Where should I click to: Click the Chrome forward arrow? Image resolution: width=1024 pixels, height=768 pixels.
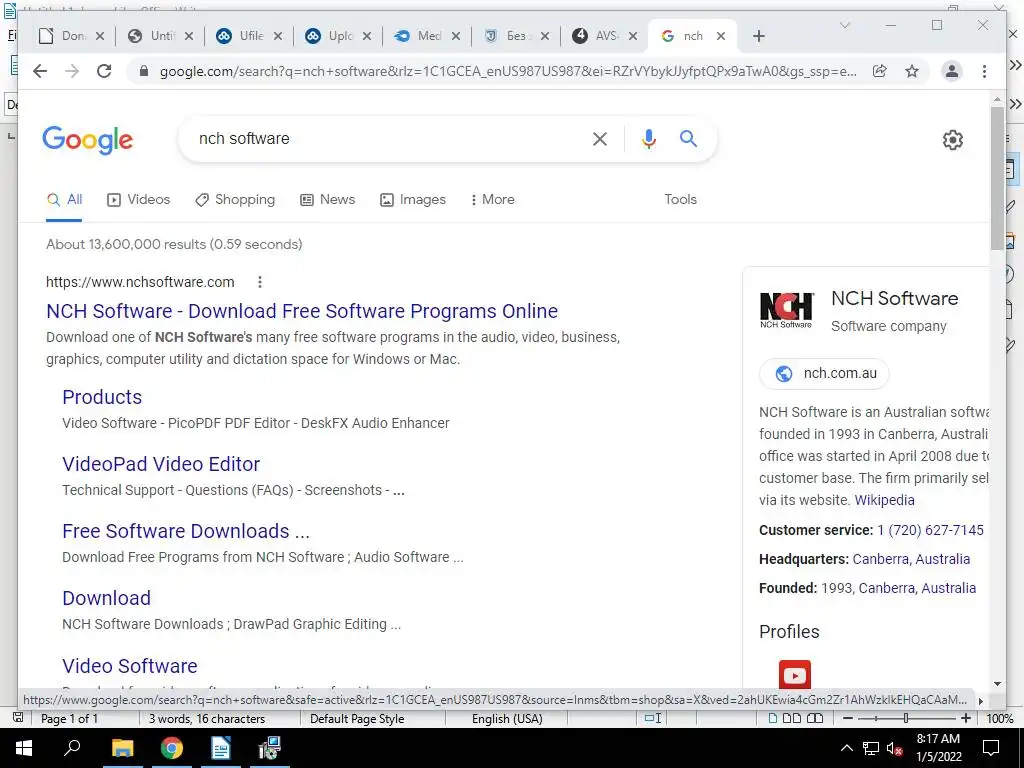point(72,71)
